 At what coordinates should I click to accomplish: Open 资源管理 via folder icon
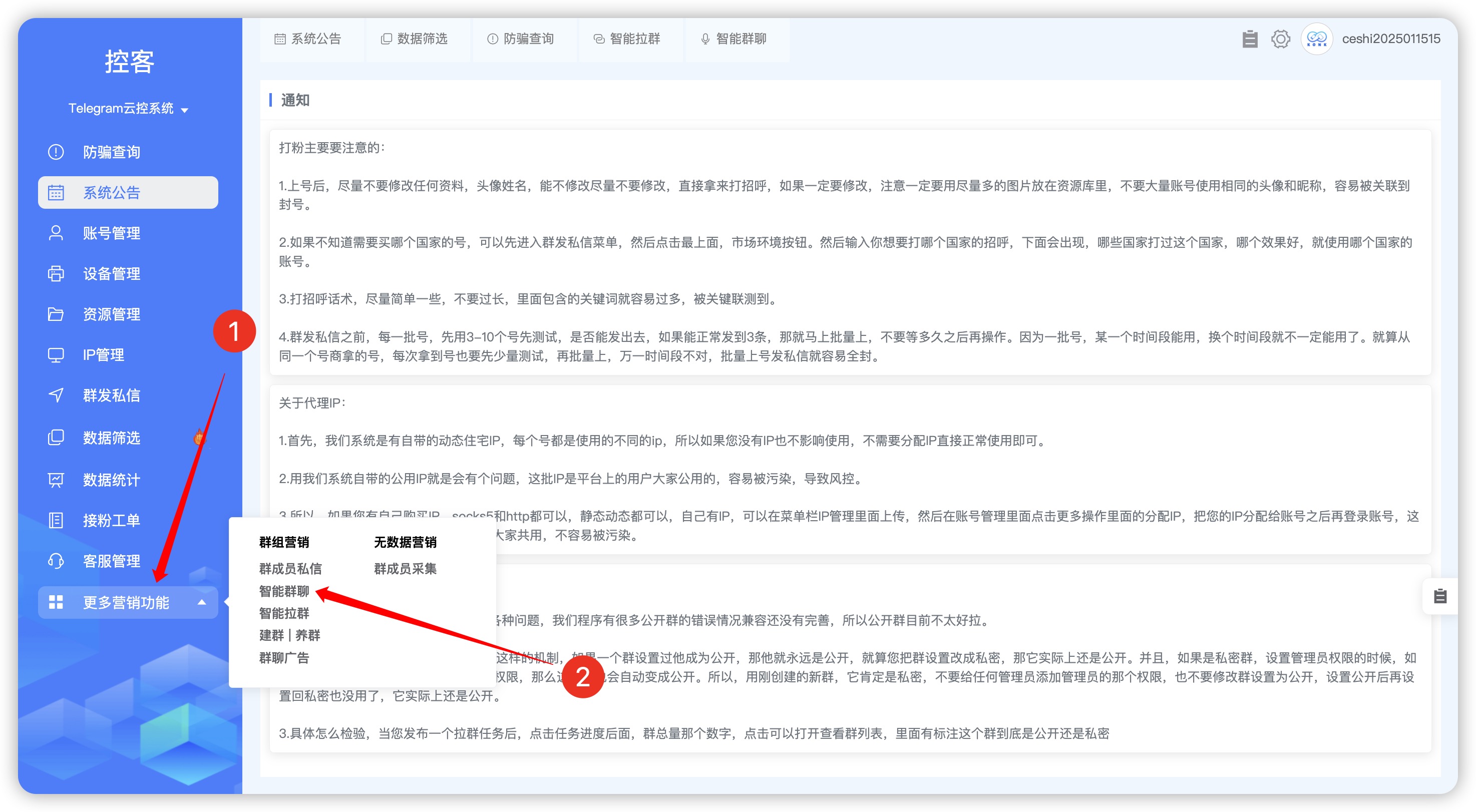point(56,314)
